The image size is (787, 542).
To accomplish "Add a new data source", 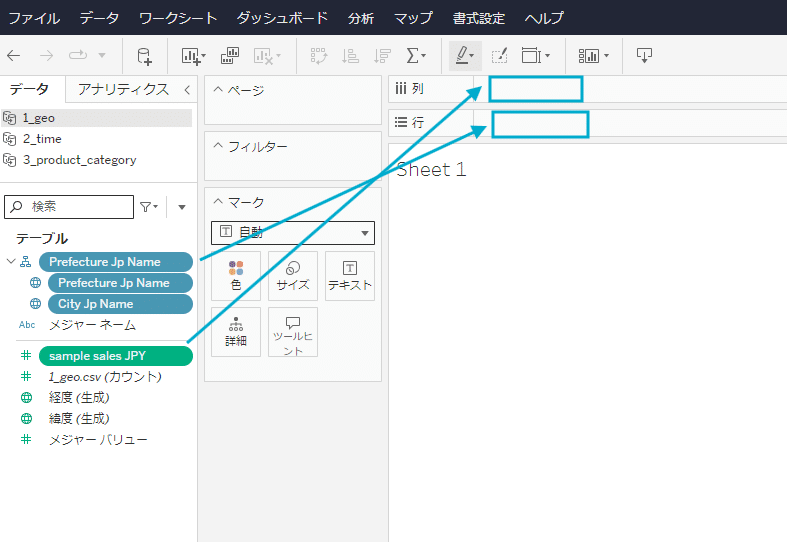I will [144, 56].
